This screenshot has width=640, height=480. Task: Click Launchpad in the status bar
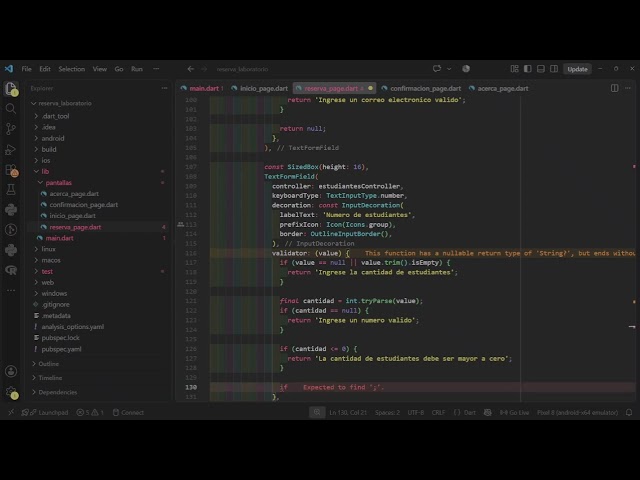(x=45, y=412)
